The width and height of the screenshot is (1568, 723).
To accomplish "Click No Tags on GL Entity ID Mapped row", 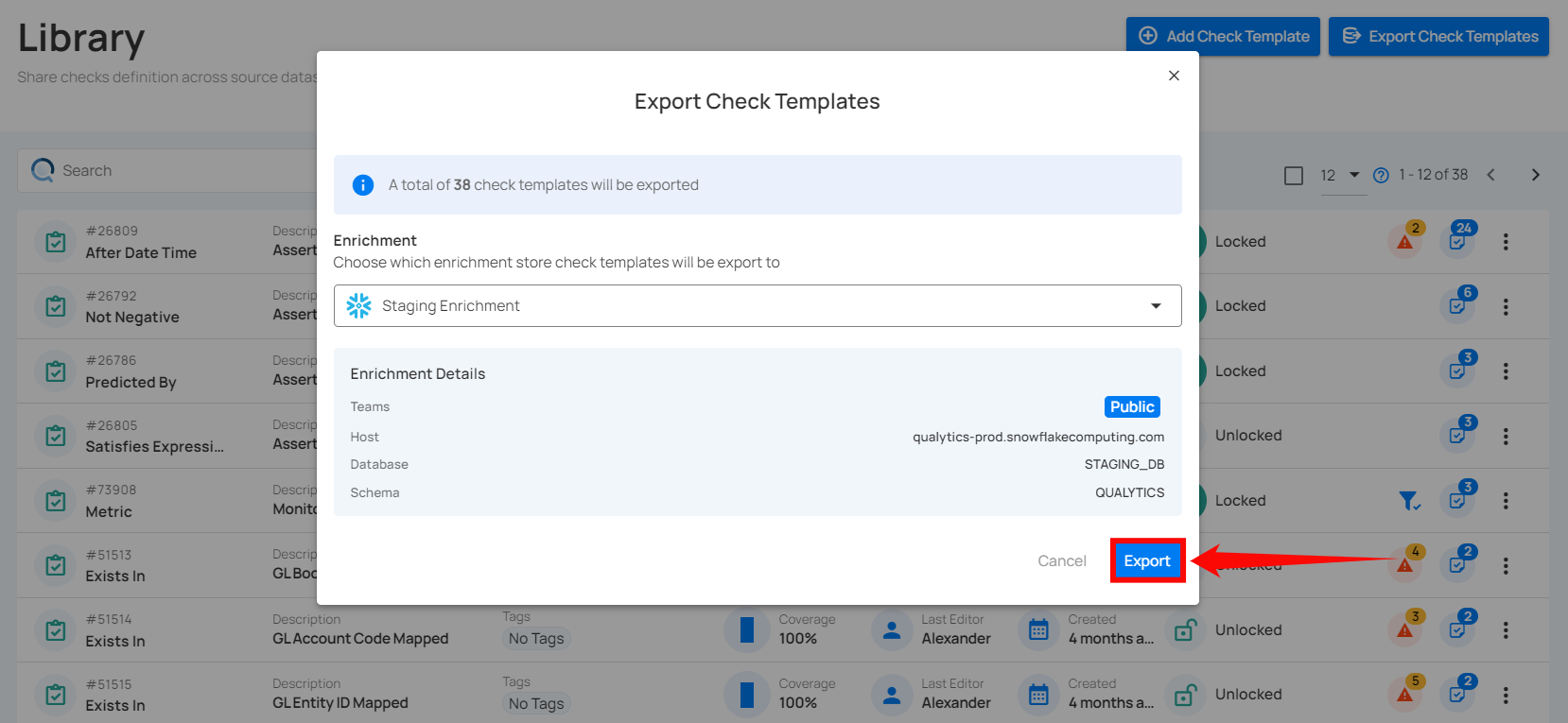I will pyautogui.click(x=536, y=703).
